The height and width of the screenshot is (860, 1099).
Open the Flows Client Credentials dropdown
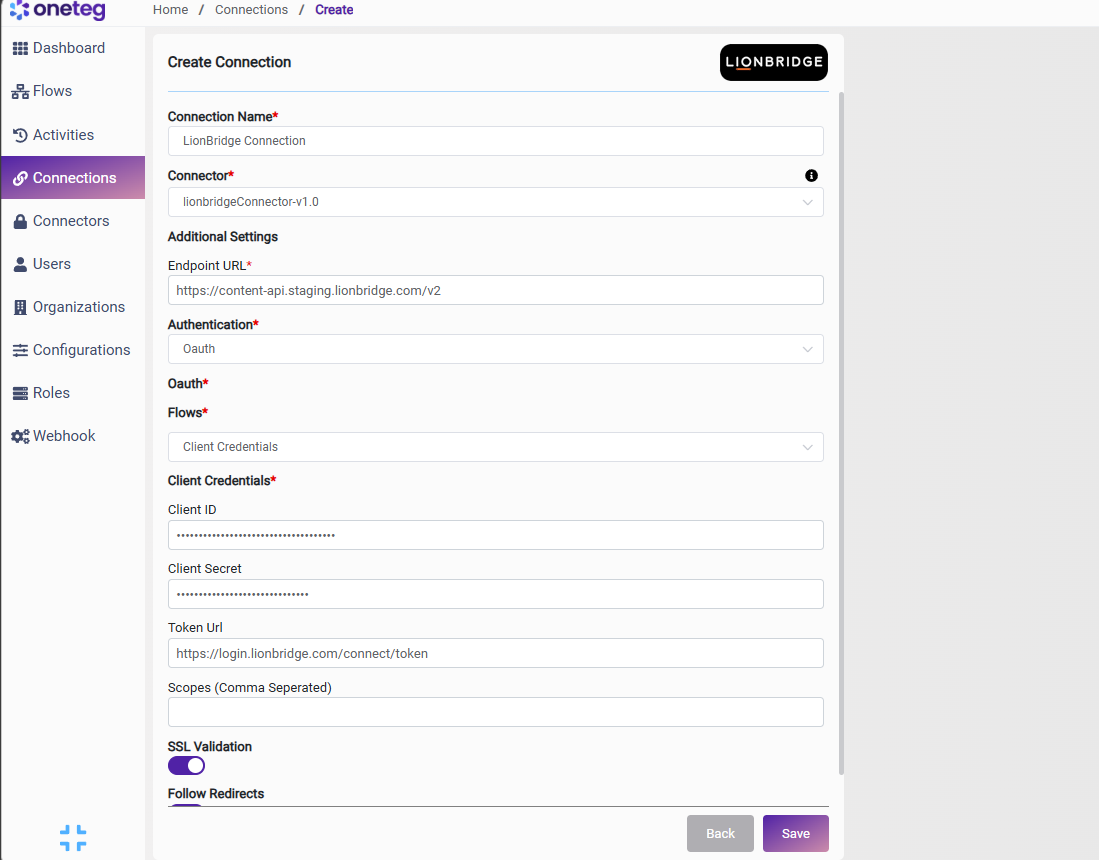pyautogui.click(x=496, y=447)
